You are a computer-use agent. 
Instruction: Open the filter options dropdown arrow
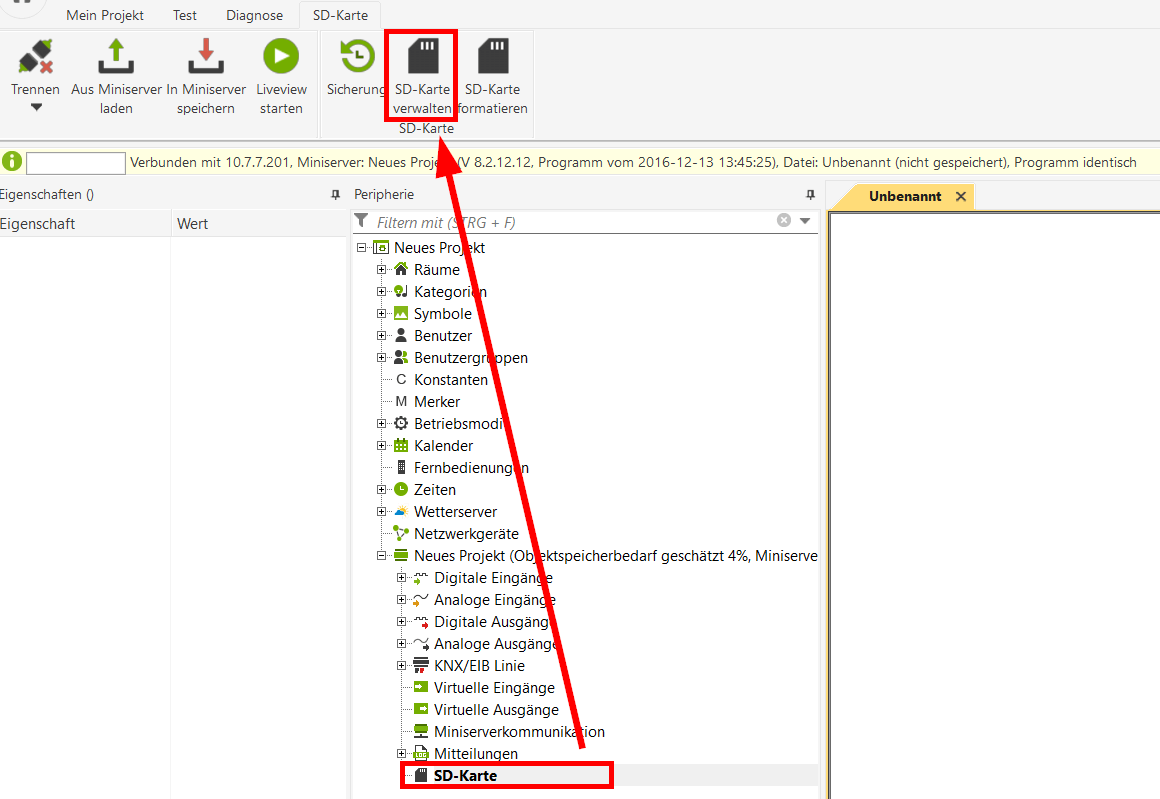pos(805,221)
